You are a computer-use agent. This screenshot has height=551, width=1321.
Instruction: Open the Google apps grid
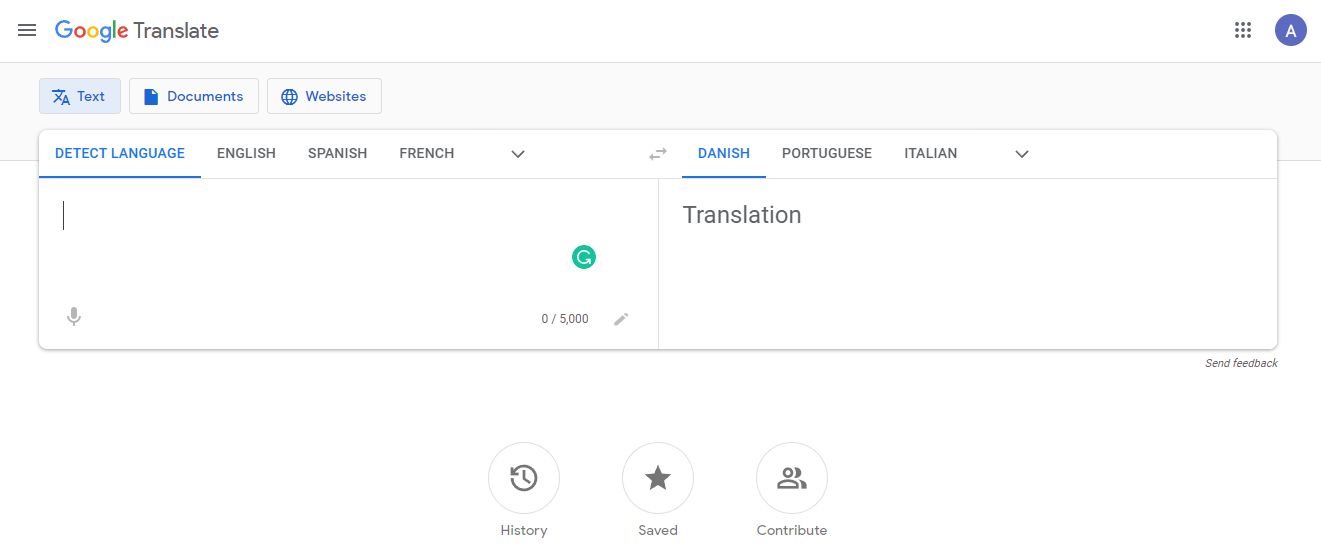pos(1243,30)
